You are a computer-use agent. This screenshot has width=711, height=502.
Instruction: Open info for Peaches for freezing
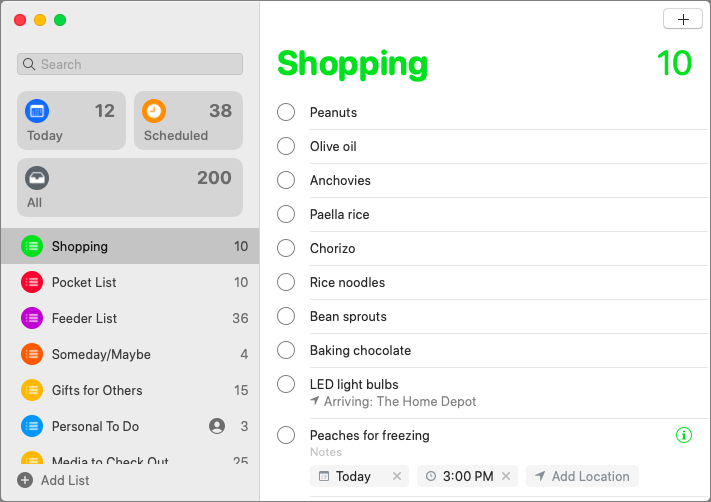[684, 435]
